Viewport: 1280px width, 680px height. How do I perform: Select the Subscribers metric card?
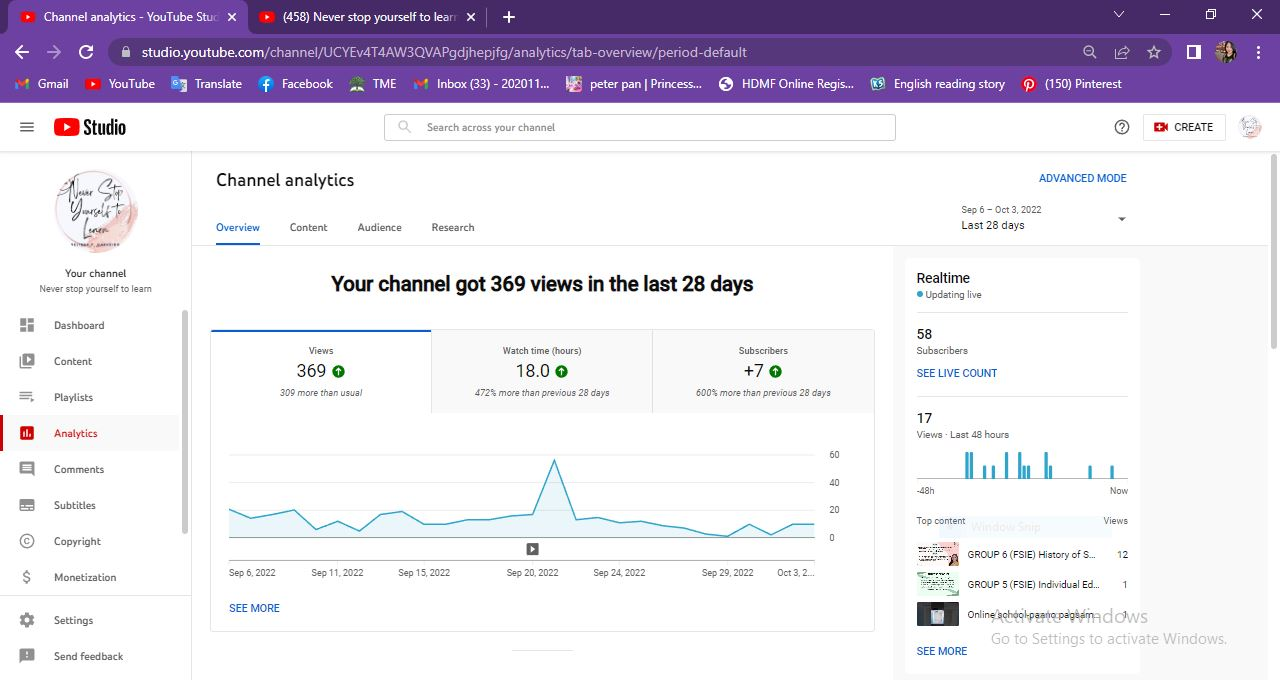pyautogui.click(x=763, y=371)
